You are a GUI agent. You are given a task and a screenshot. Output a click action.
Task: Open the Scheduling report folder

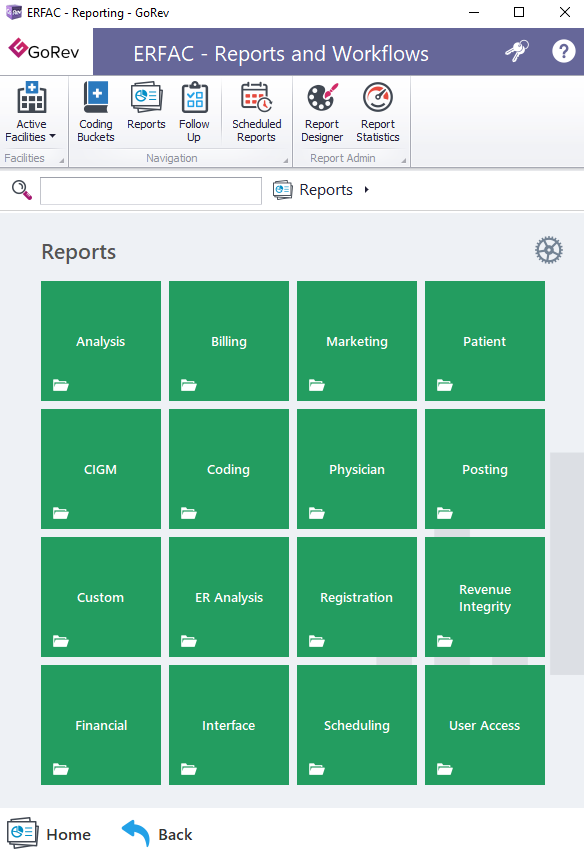(x=357, y=725)
